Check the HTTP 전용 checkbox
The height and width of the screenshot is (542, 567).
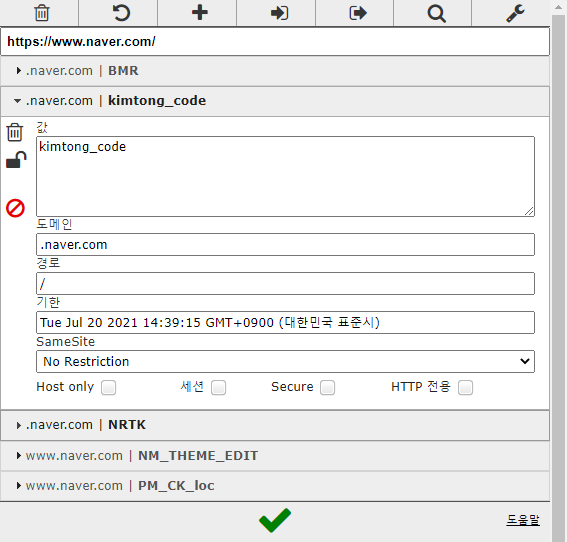(465, 388)
